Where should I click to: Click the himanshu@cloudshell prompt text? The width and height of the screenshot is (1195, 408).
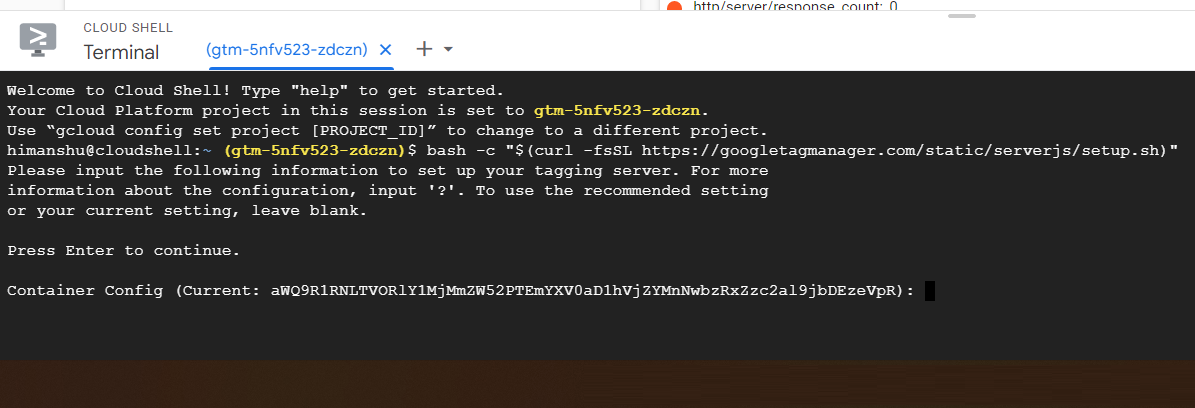point(110,151)
